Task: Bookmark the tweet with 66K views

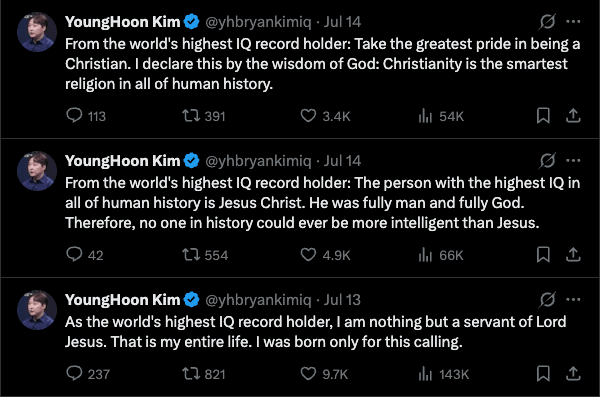Action: click(543, 255)
